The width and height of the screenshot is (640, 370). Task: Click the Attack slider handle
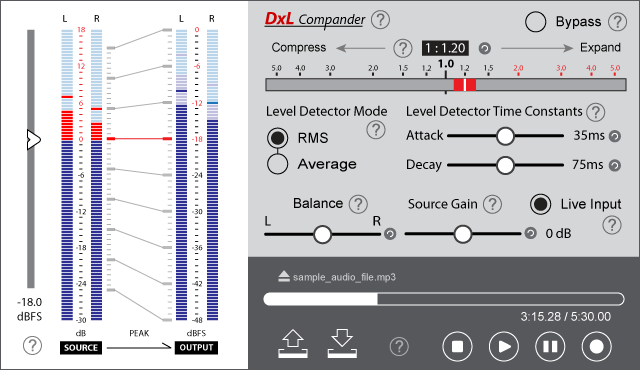505,136
